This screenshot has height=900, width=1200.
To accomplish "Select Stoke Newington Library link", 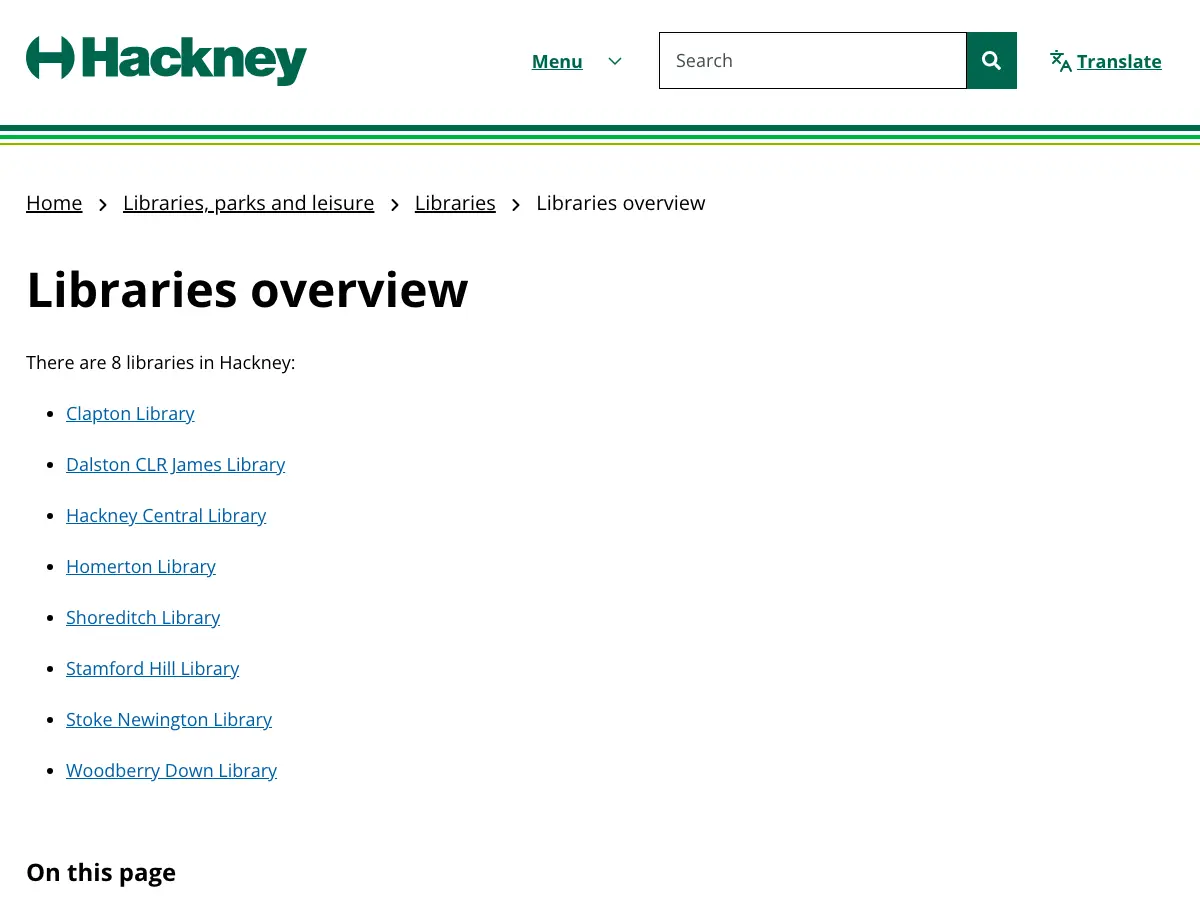I will [x=169, y=719].
